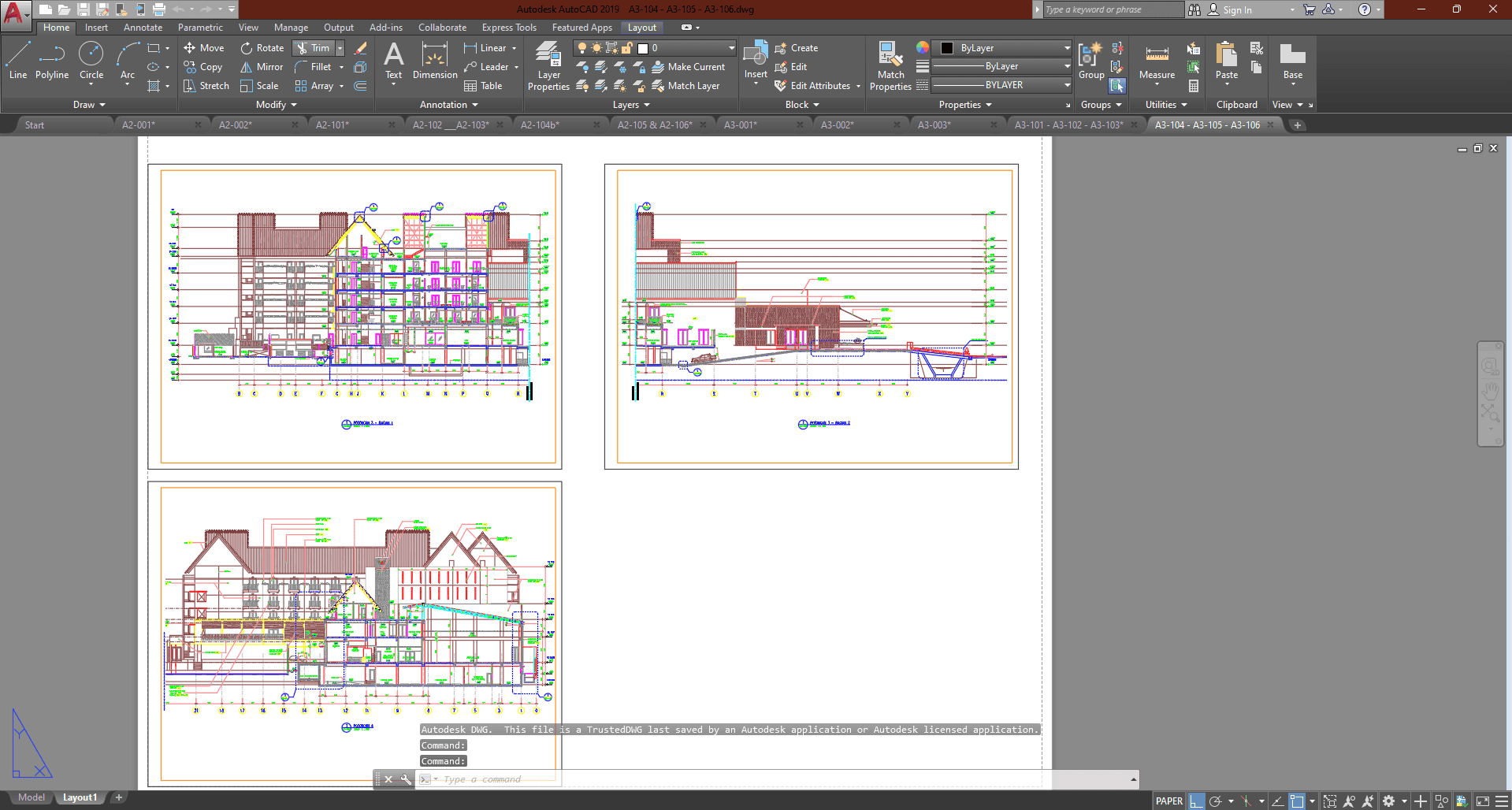Expand the Modify panel flyout

tap(276, 105)
